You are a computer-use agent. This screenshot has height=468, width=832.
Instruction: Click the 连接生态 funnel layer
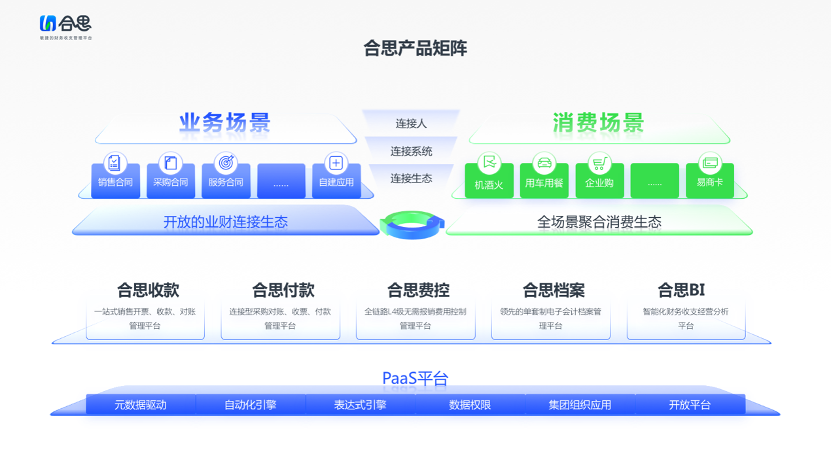[x=411, y=178]
